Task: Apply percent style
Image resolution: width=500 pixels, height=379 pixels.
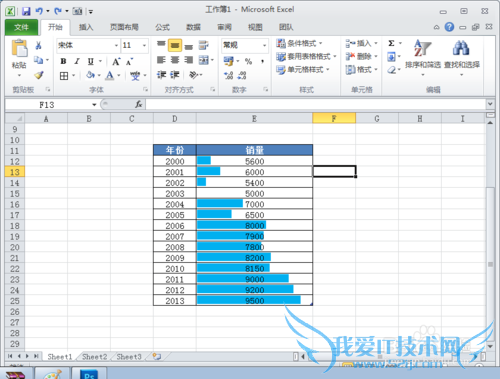Action: 248,61
